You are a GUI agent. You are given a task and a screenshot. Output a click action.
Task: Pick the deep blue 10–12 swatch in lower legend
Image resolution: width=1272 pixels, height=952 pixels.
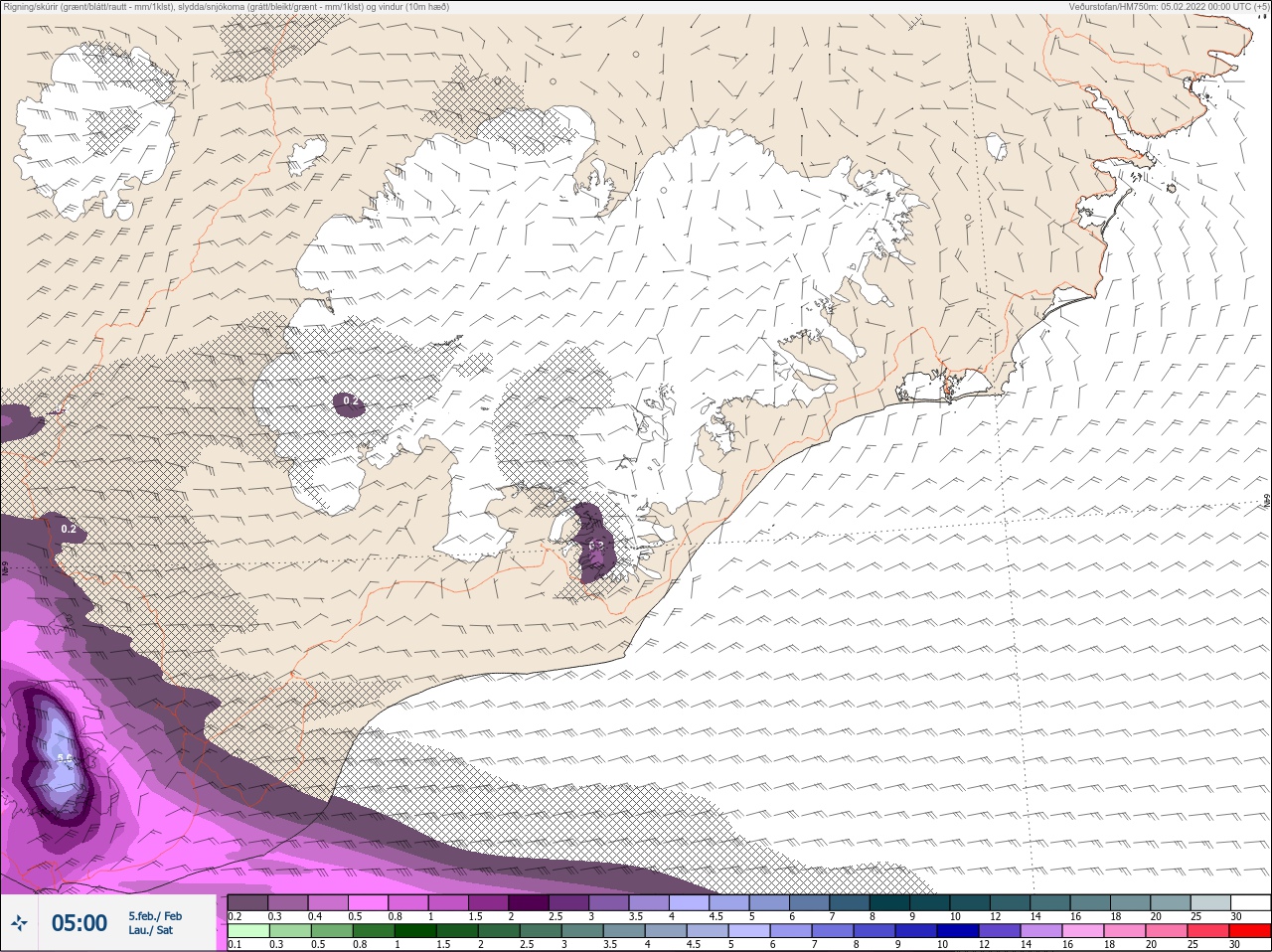coord(958,931)
